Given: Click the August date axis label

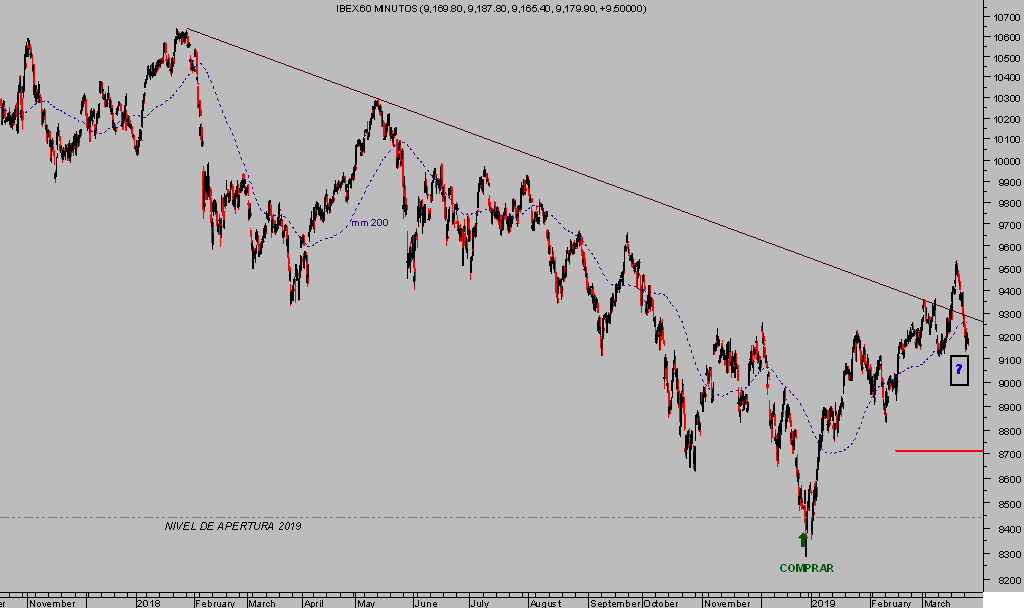Looking at the screenshot, I should [x=545, y=603].
